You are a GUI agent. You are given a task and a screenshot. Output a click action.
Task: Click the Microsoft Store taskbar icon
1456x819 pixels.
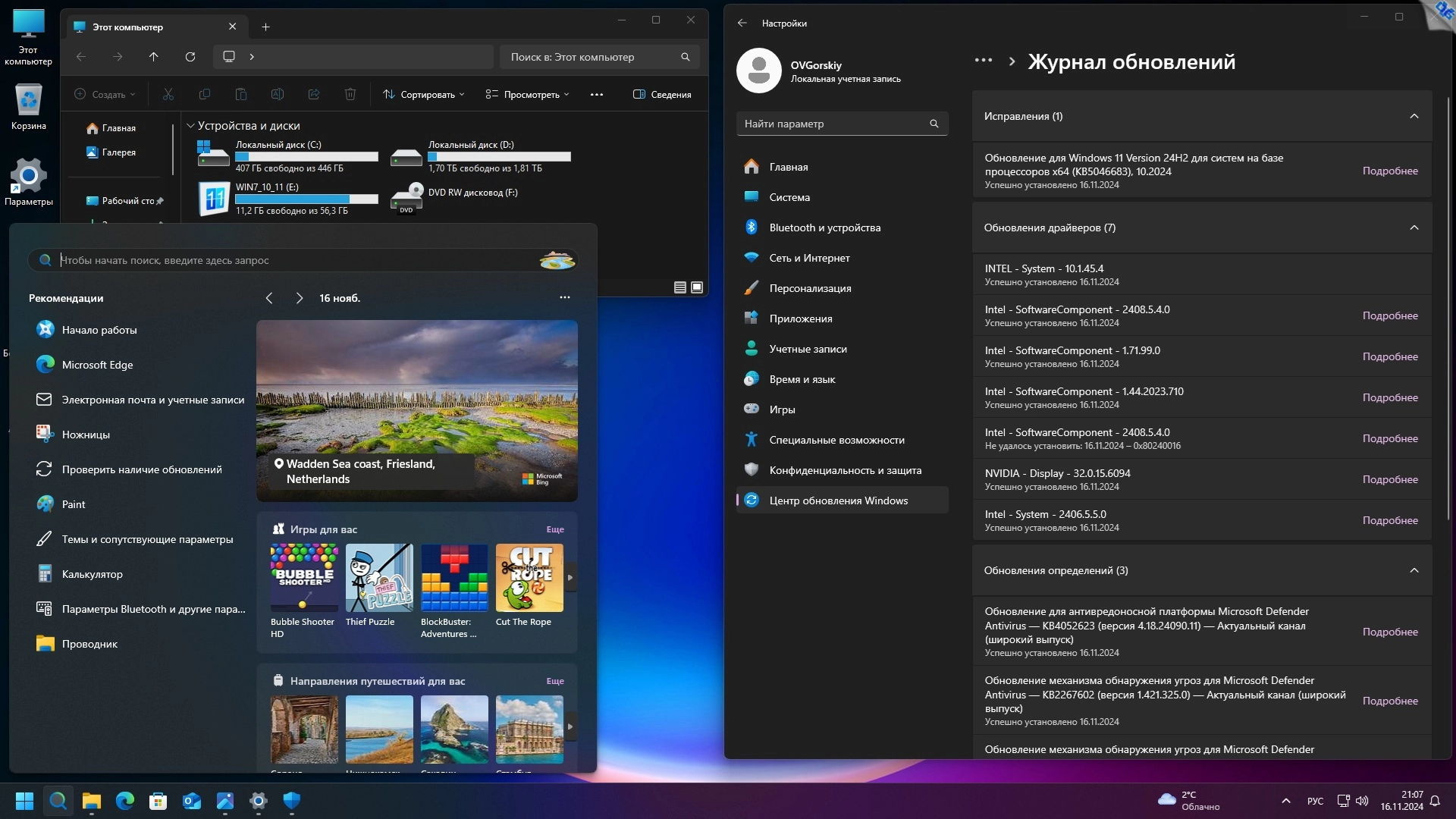(x=158, y=801)
